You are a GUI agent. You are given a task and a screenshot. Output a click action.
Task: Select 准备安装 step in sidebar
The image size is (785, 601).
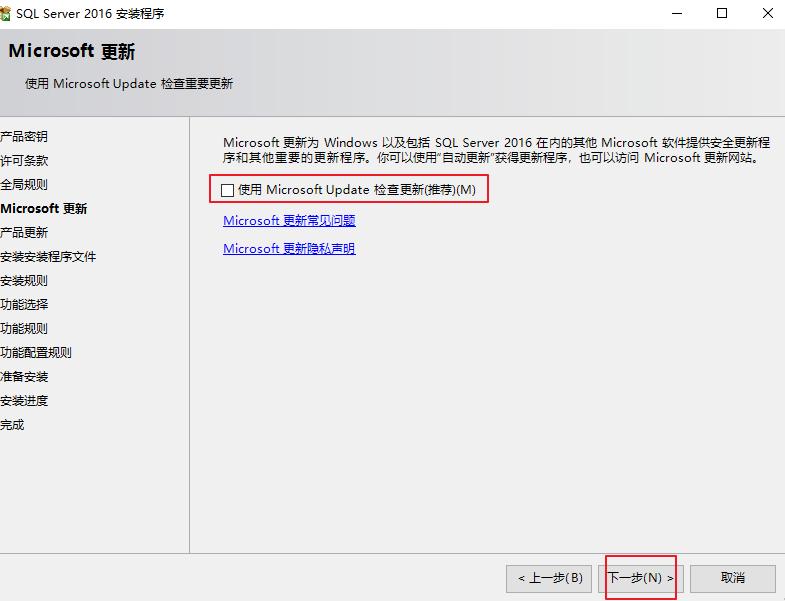[x=24, y=377]
